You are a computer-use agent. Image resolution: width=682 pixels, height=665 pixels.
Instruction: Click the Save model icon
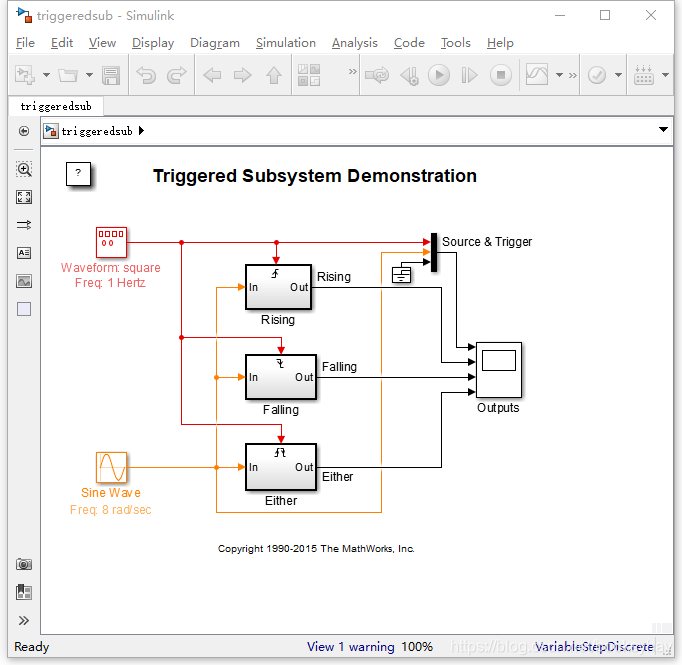111,75
